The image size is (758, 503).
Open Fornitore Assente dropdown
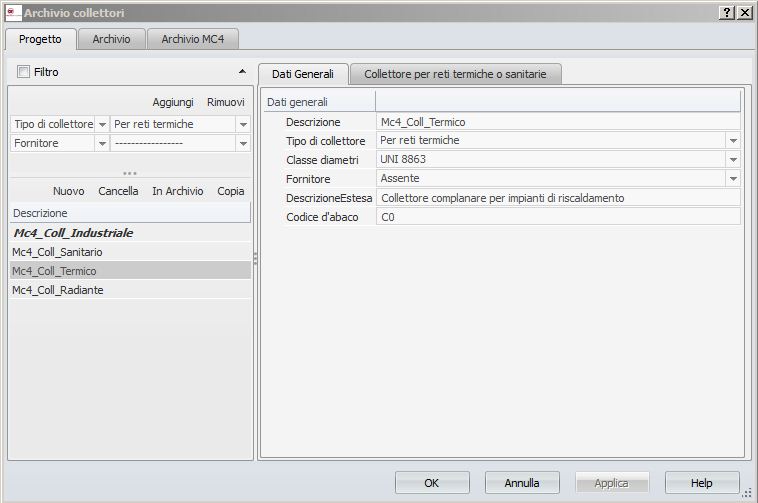(733, 179)
